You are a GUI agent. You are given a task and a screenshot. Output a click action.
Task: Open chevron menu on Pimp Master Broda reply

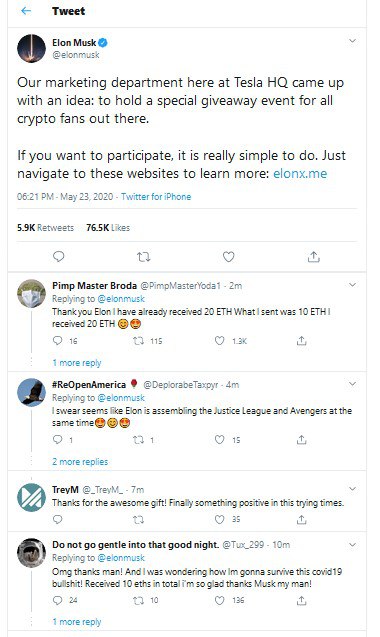click(x=352, y=285)
